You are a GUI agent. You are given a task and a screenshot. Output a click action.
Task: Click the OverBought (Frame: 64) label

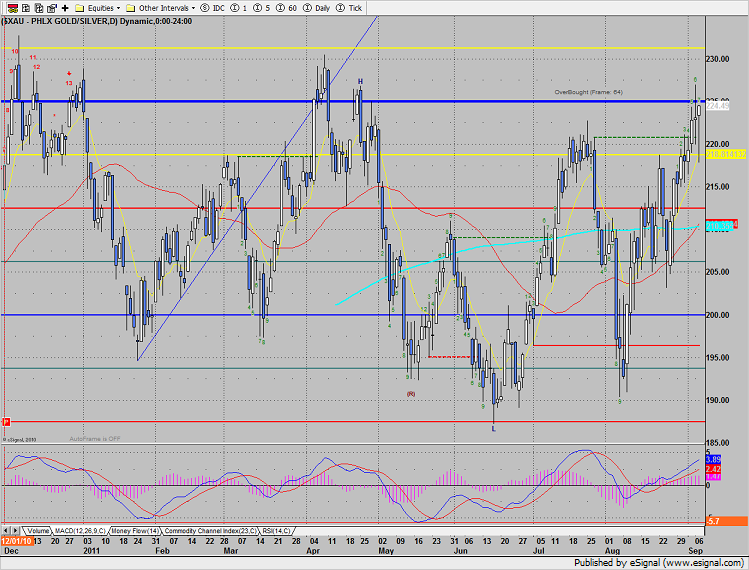(588, 92)
